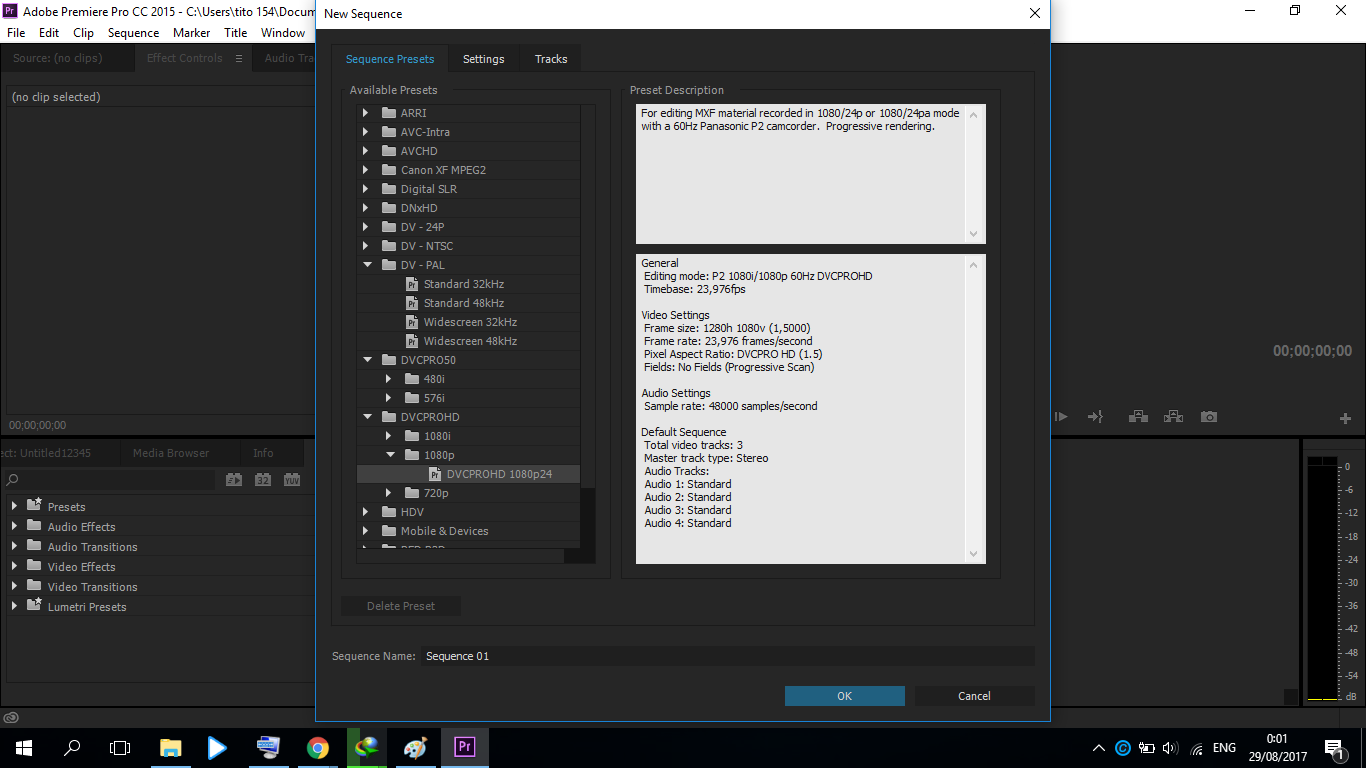1366x768 pixels.
Task: Expand the Audio Transitions bin arrow
Action: coord(14,547)
